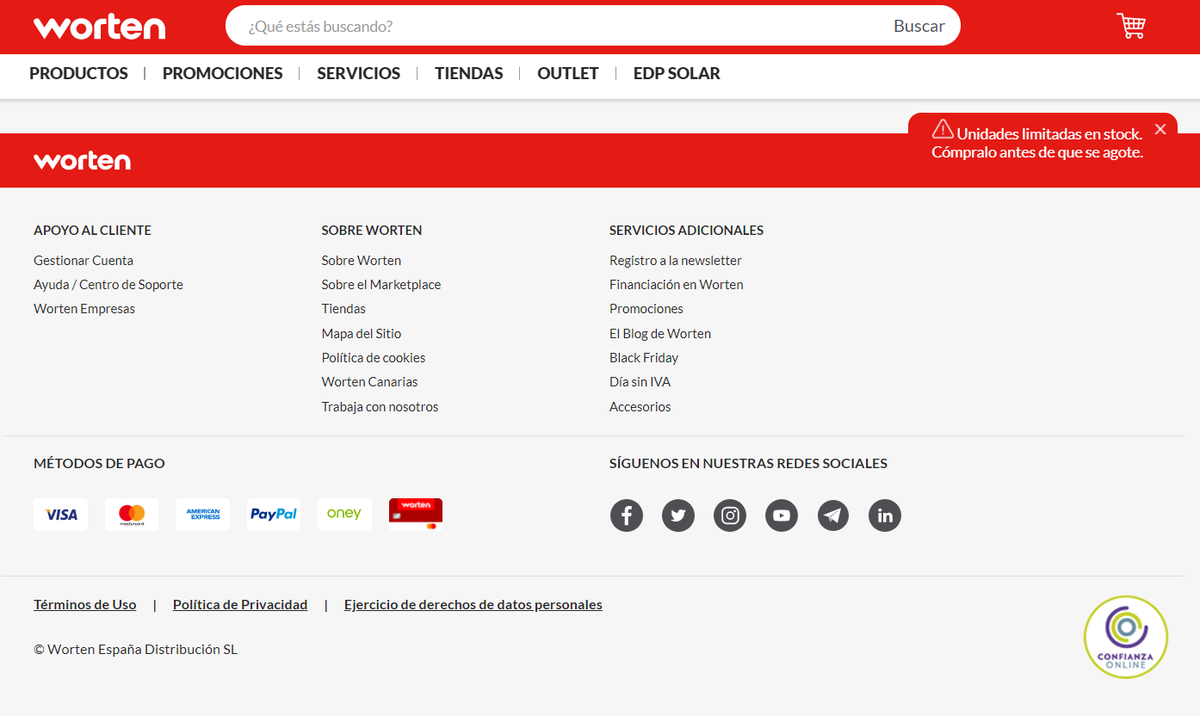Image resolution: width=1200 pixels, height=716 pixels.
Task: Click the warning triangle in stock alert
Action: coord(942,129)
